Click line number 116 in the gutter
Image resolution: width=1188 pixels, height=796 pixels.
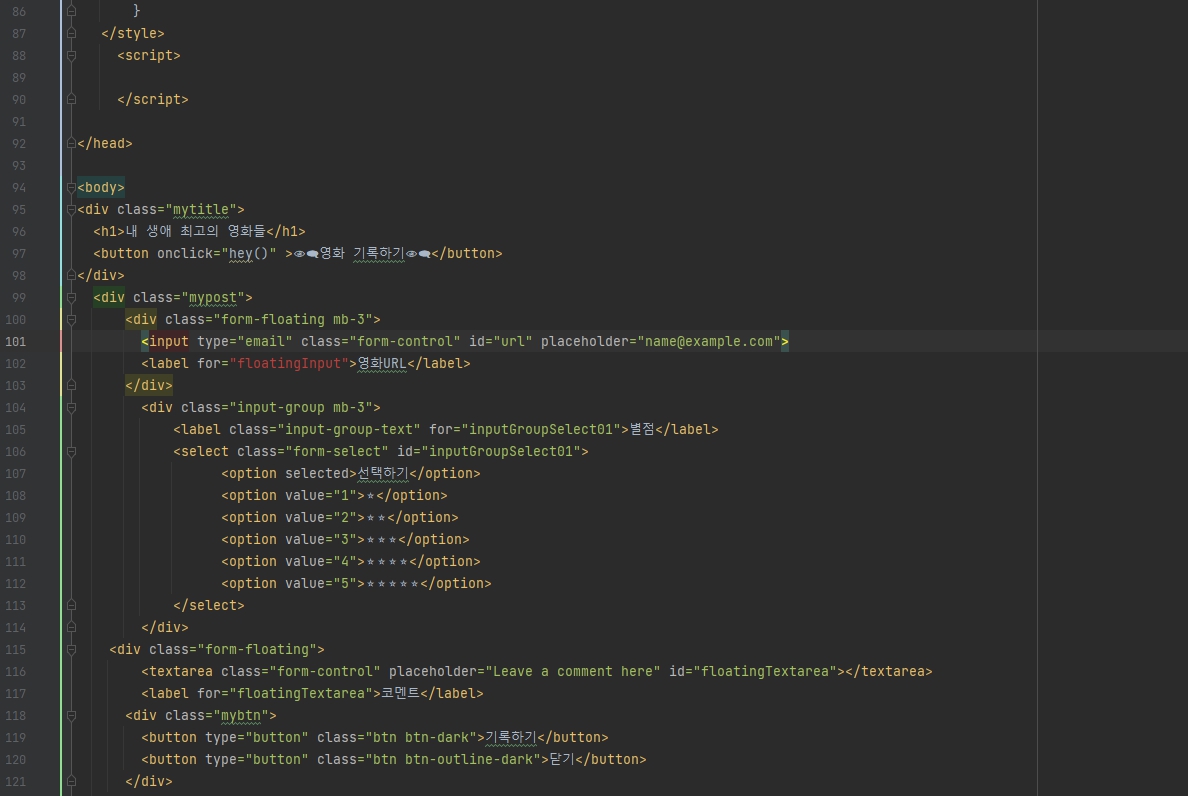click(x=15, y=672)
